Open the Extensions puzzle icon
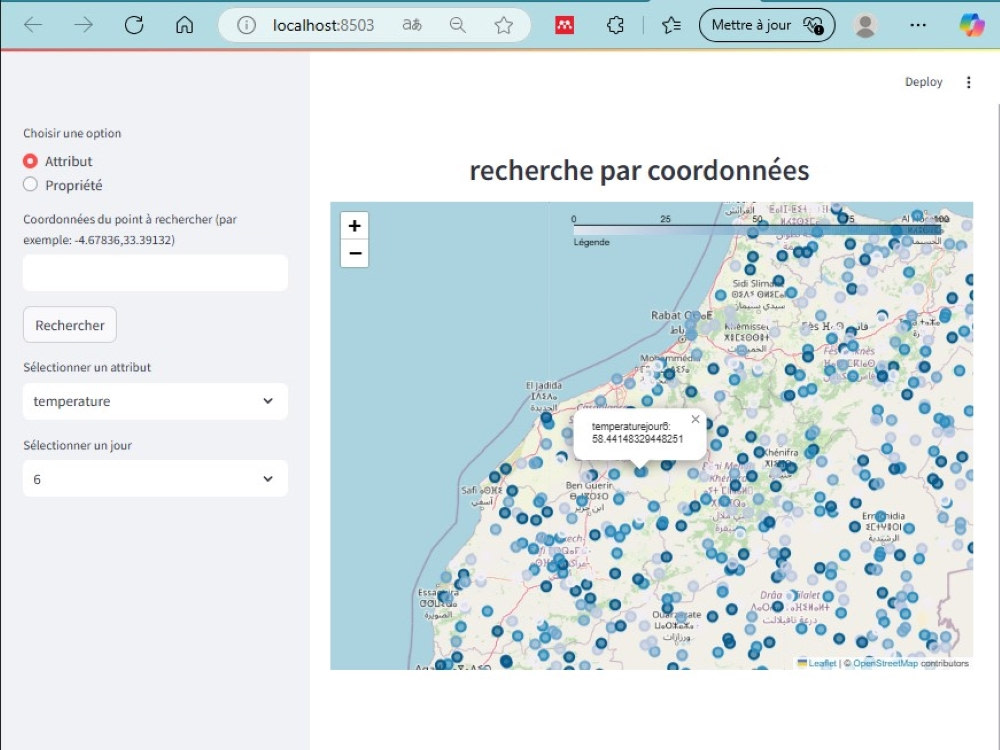This screenshot has height=750, width=1000. pos(615,25)
